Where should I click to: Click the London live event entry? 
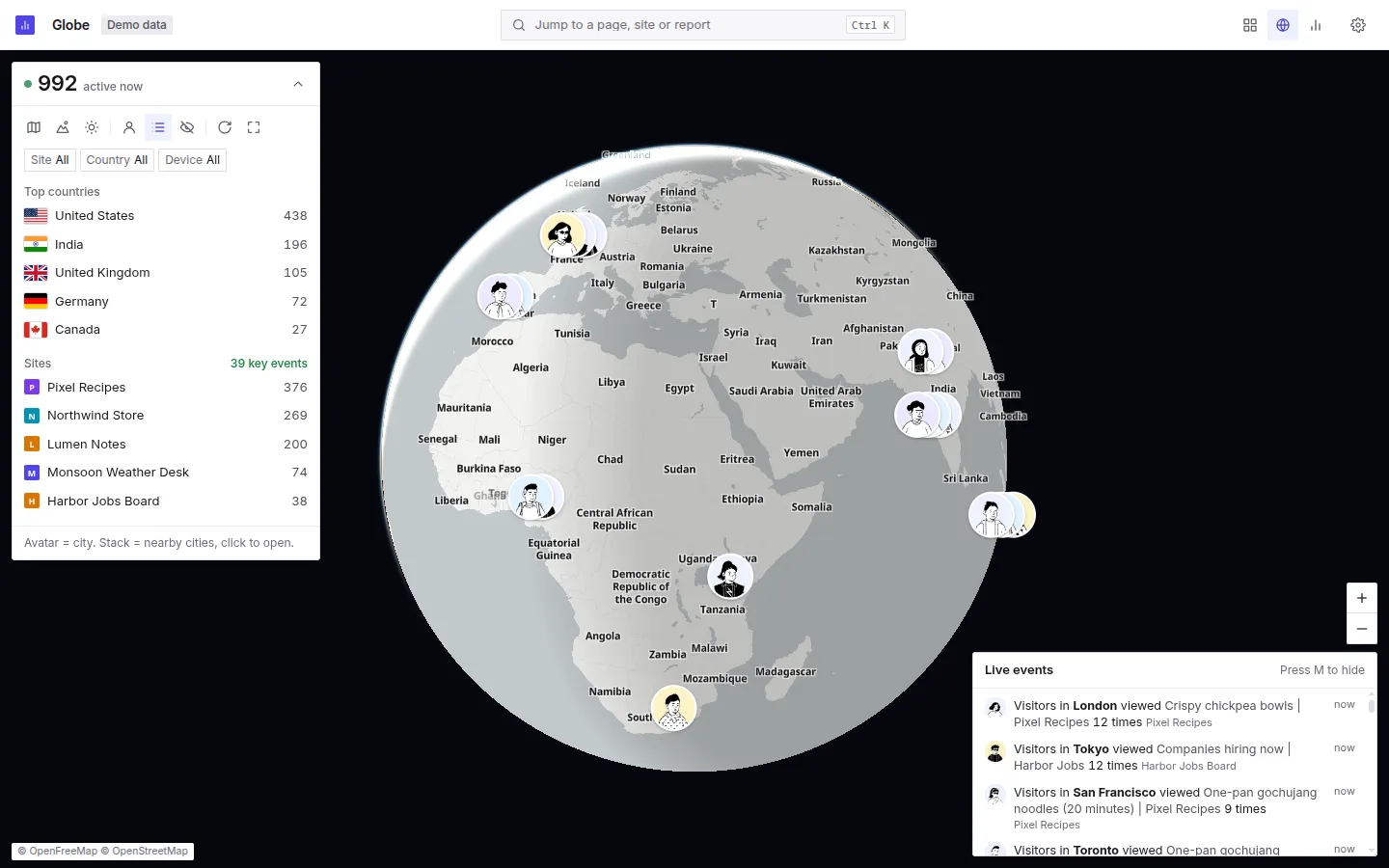[1171, 714]
